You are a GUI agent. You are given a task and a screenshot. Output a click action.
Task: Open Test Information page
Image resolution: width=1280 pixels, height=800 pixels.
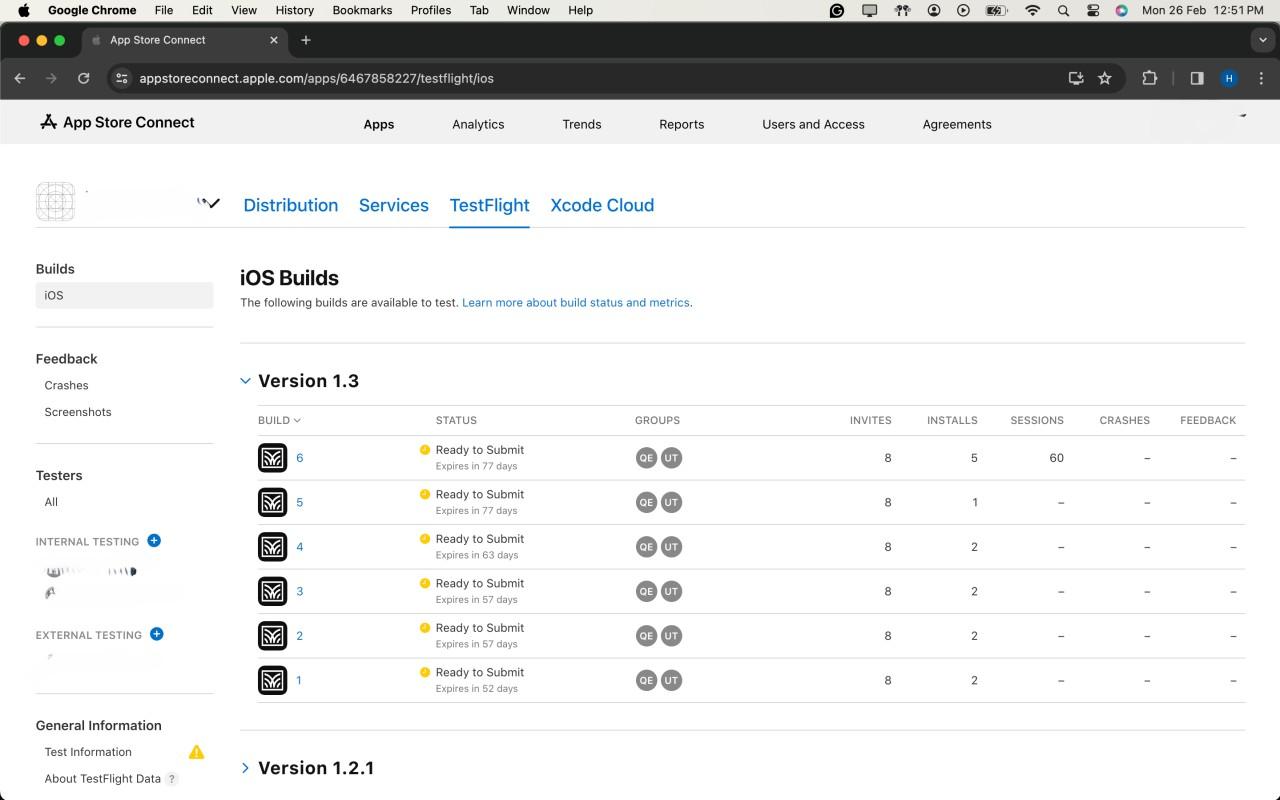88,752
